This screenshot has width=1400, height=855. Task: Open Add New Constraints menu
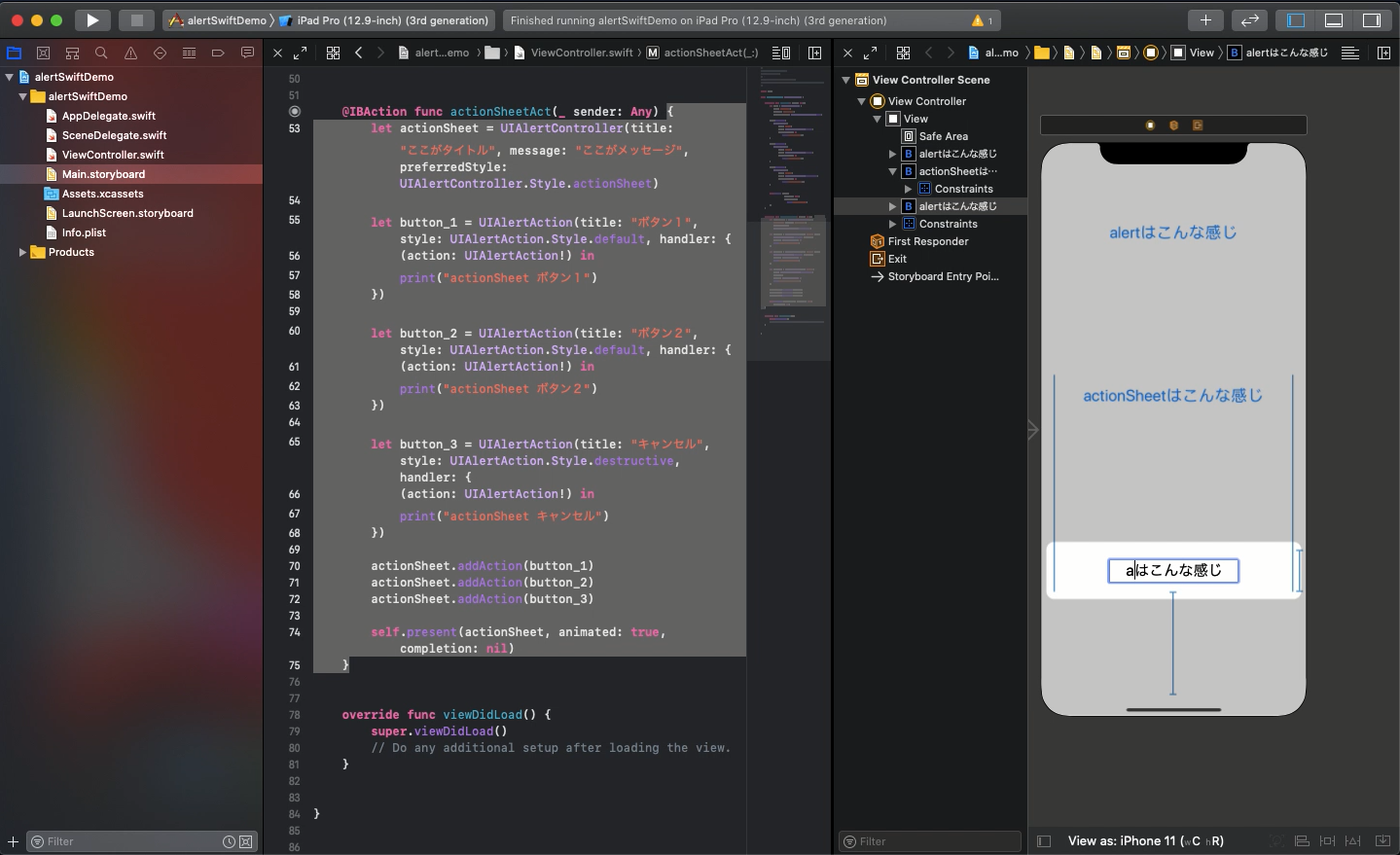click(1328, 841)
